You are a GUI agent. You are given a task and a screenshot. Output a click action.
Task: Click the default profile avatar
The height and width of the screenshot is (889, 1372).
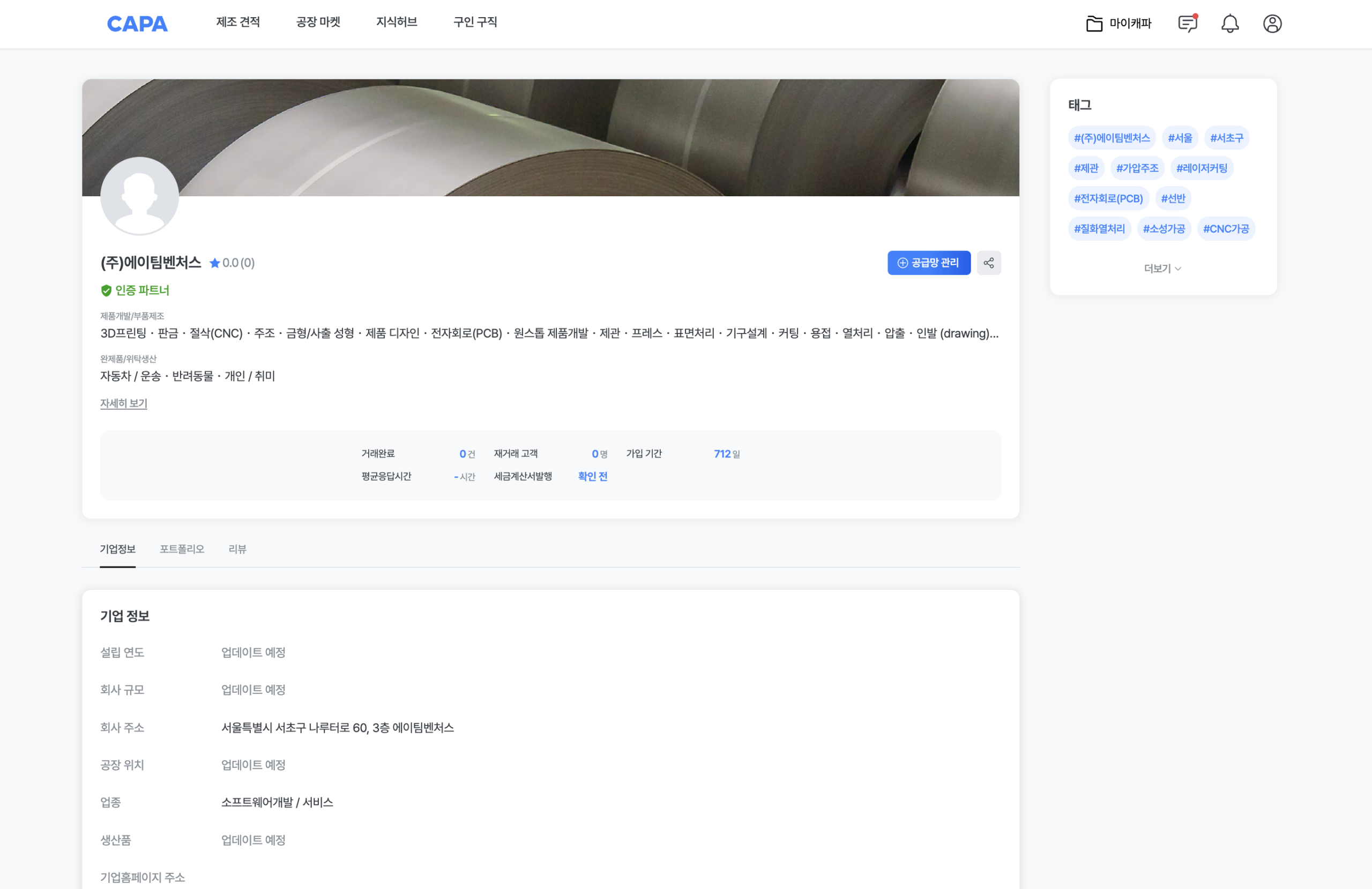point(139,196)
